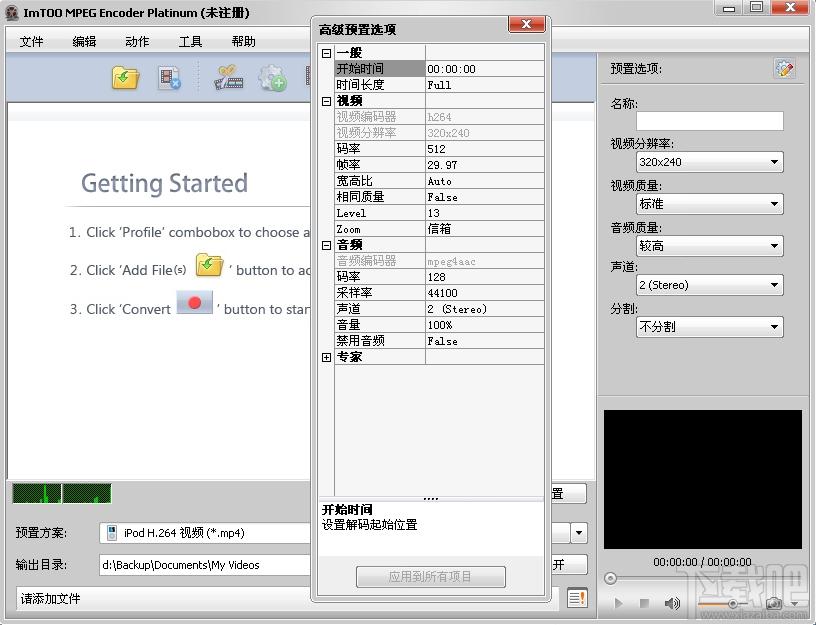This screenshot has width=816, height=625.
Task: Select the 开始时间 value 00:00:00
Action: 484,69
